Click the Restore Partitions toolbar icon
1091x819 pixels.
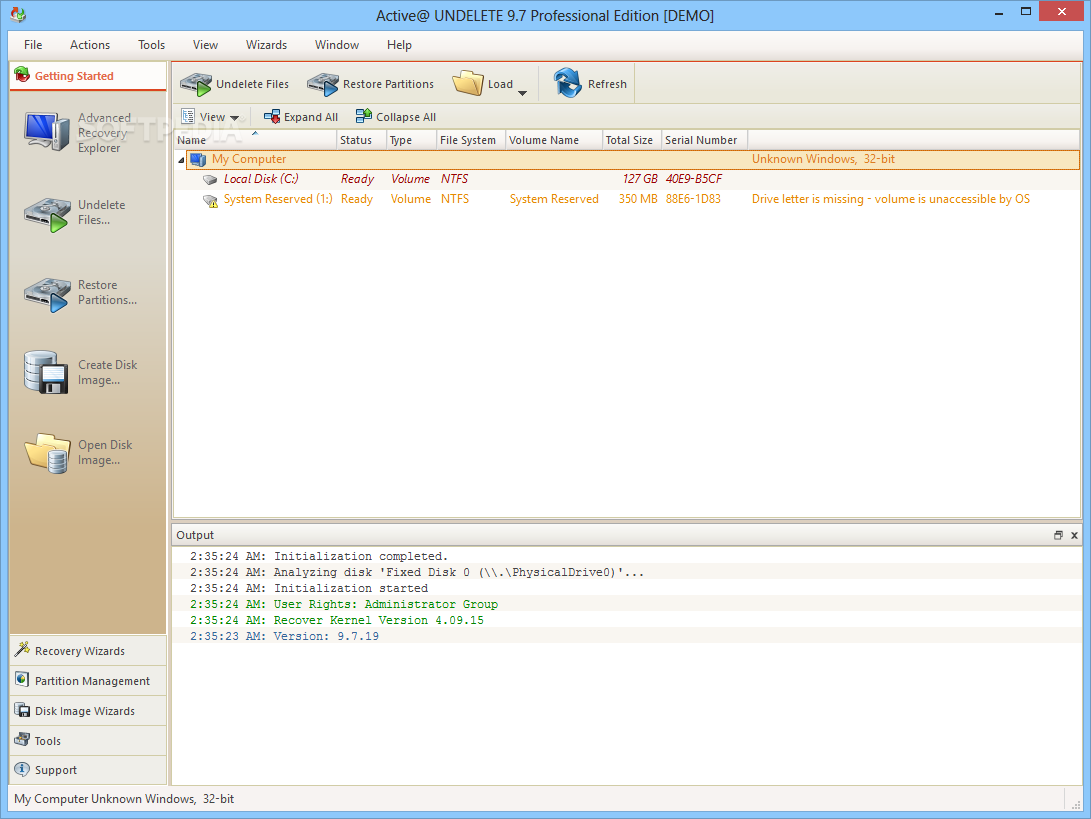click(x=323, y=84)
